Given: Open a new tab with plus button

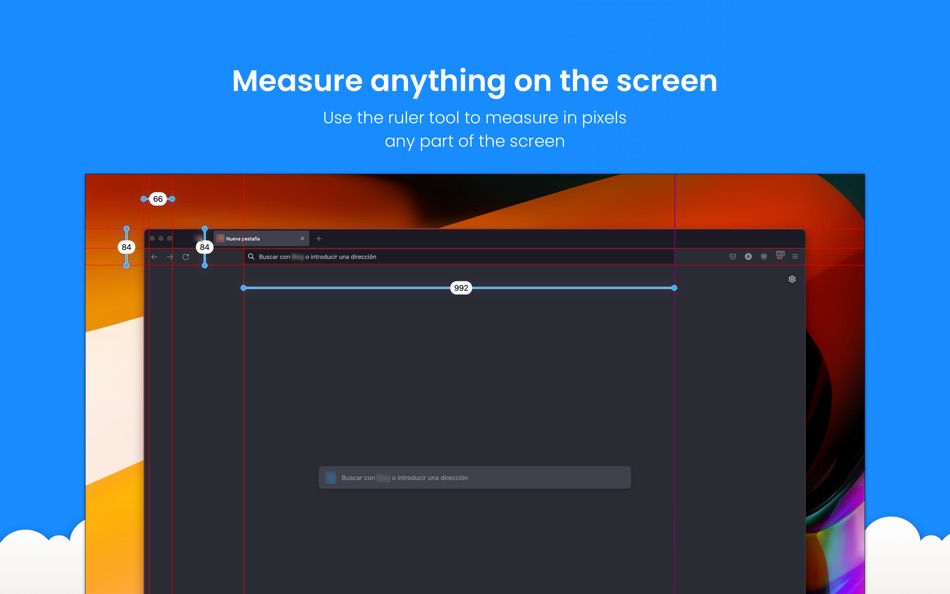Looking at the screenshot, I should coord(319,239).
